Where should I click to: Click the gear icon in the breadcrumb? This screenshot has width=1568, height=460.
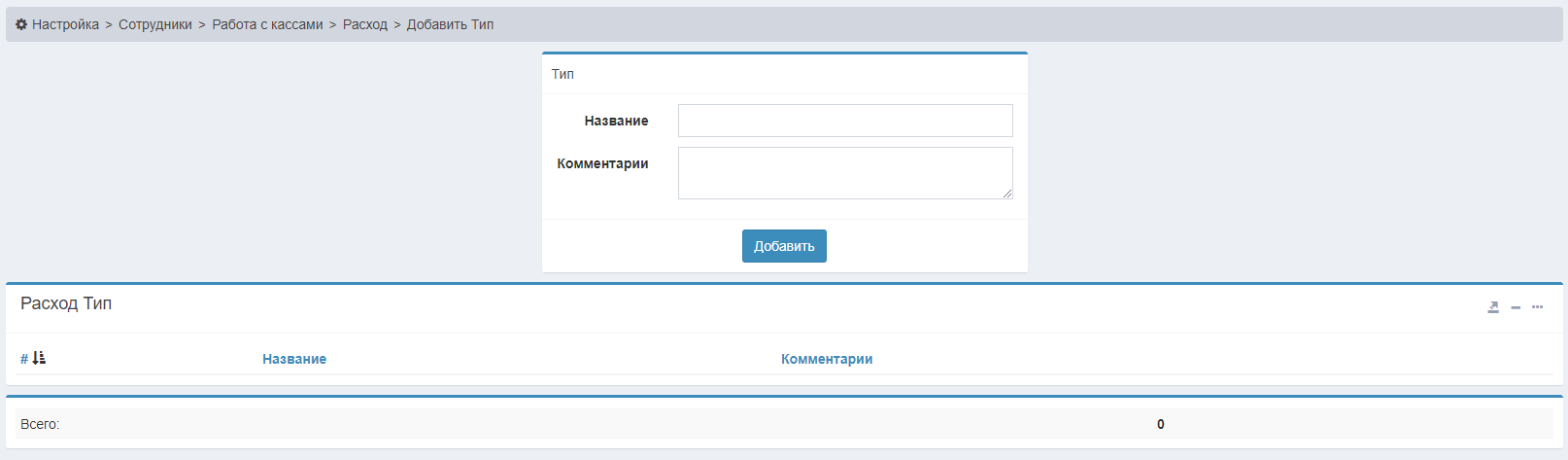click(21, 24)
